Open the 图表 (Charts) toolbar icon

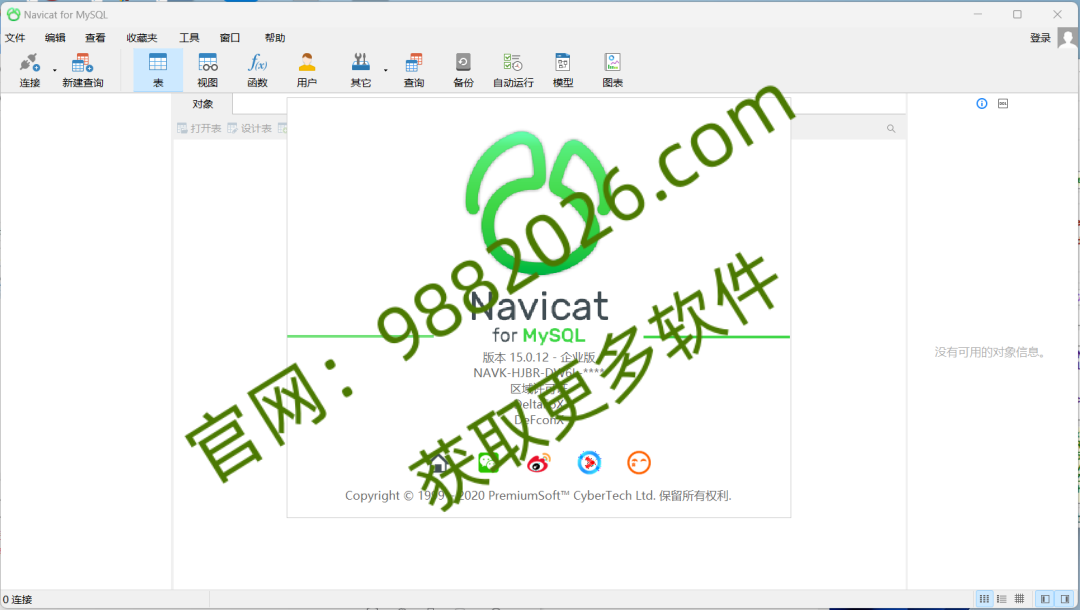tap(612, 70)
